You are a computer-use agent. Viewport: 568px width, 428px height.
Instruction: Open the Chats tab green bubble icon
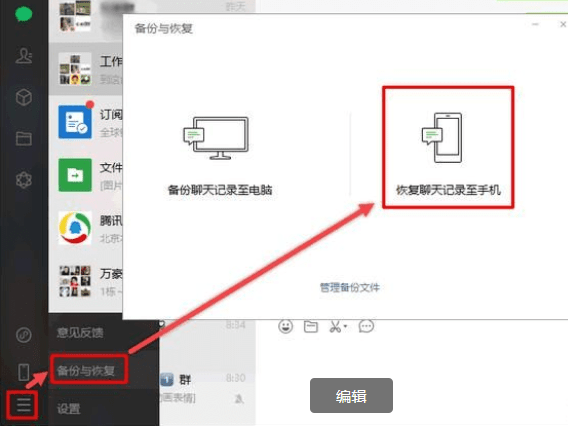pos(24,14)
